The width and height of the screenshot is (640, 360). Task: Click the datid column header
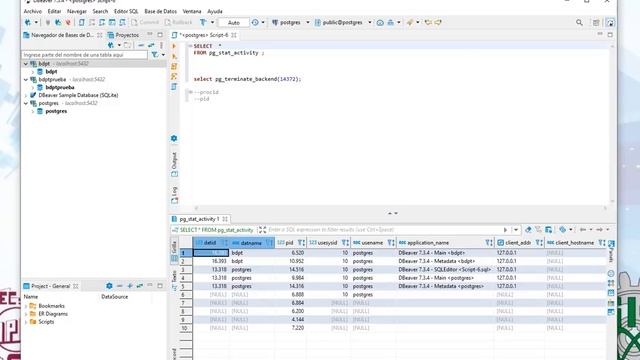click(210, 243)
